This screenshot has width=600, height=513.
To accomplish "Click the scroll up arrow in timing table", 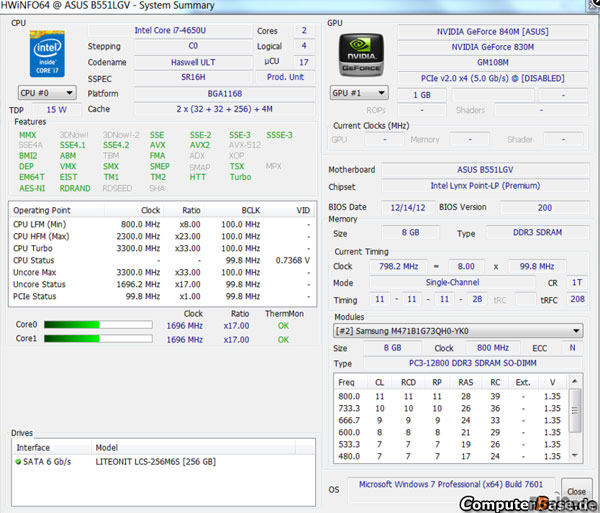I will (574, 381).
